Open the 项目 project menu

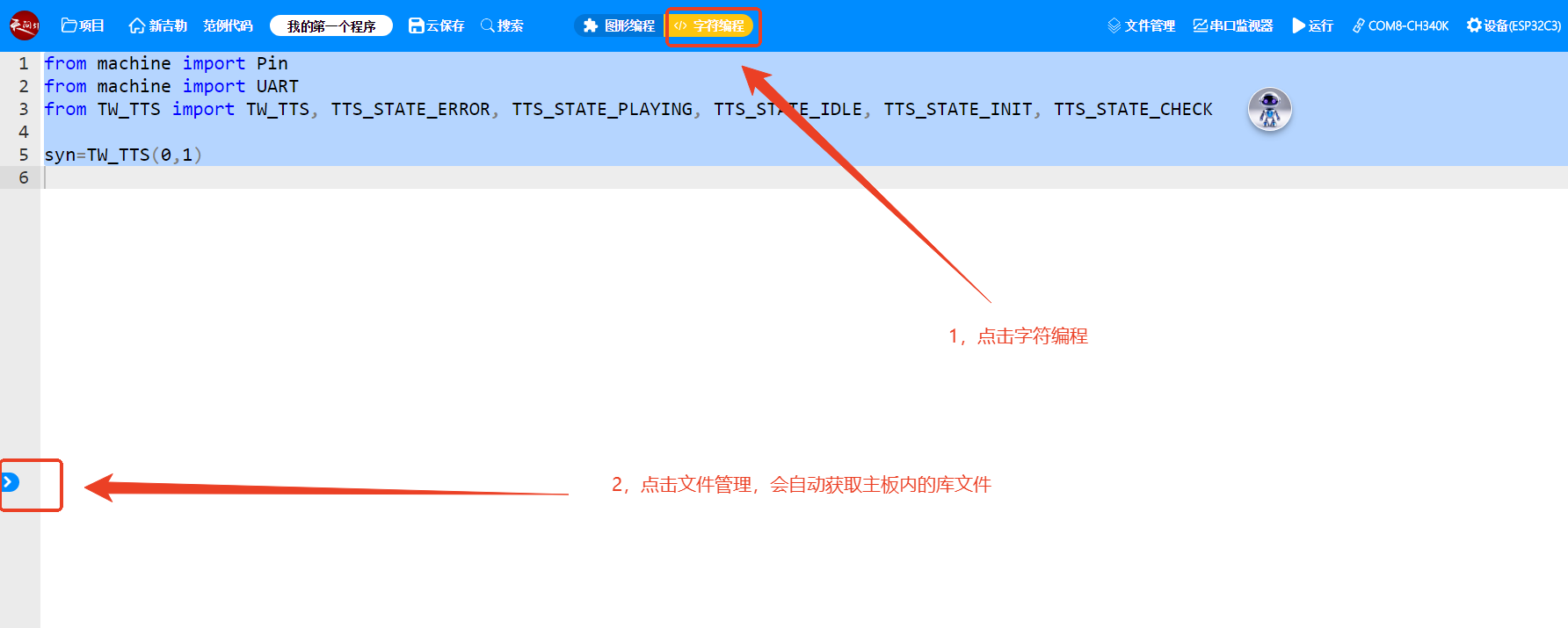click(83, 25)
